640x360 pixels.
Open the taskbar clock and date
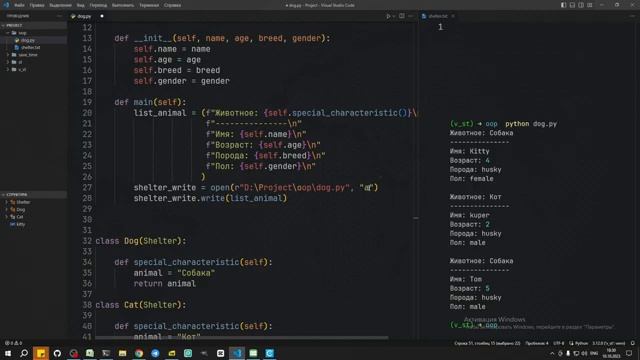click(x=611, y=353)
